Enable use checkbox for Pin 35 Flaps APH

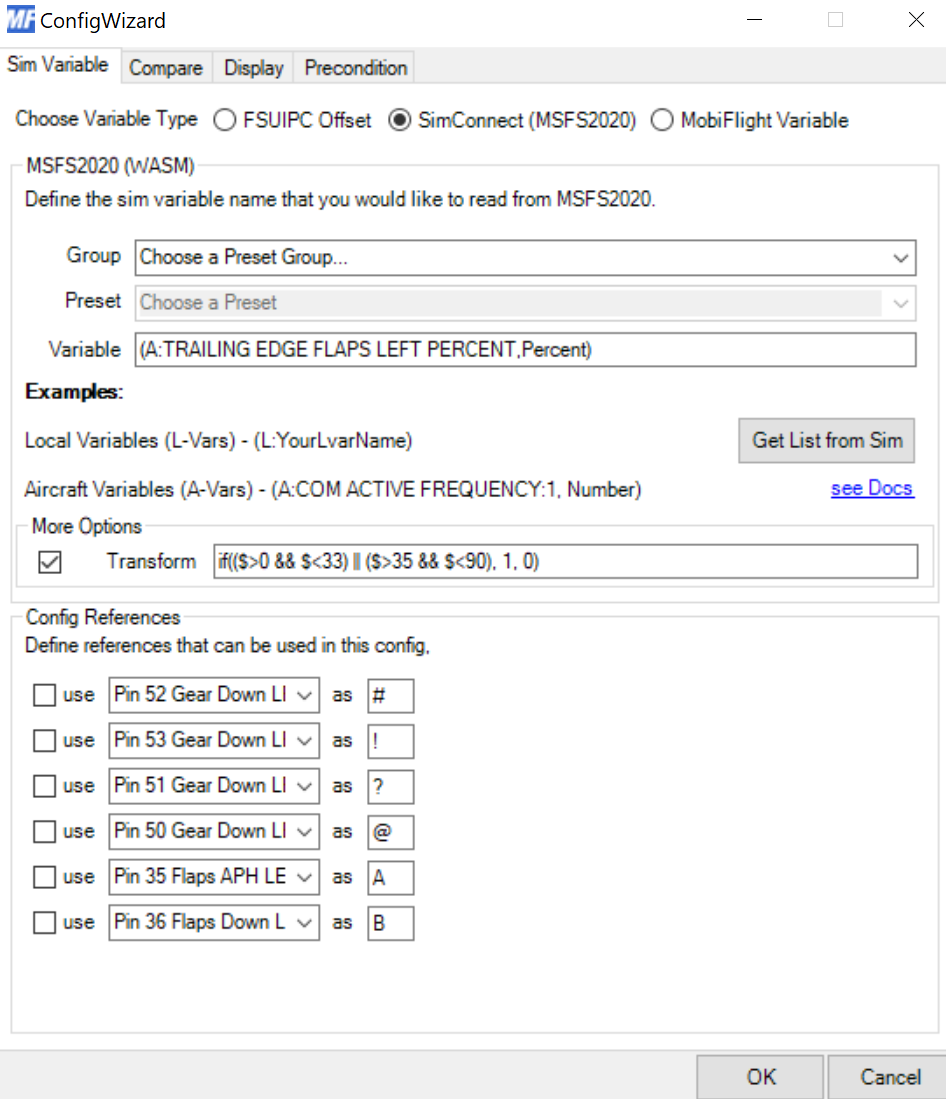(44, 877)
